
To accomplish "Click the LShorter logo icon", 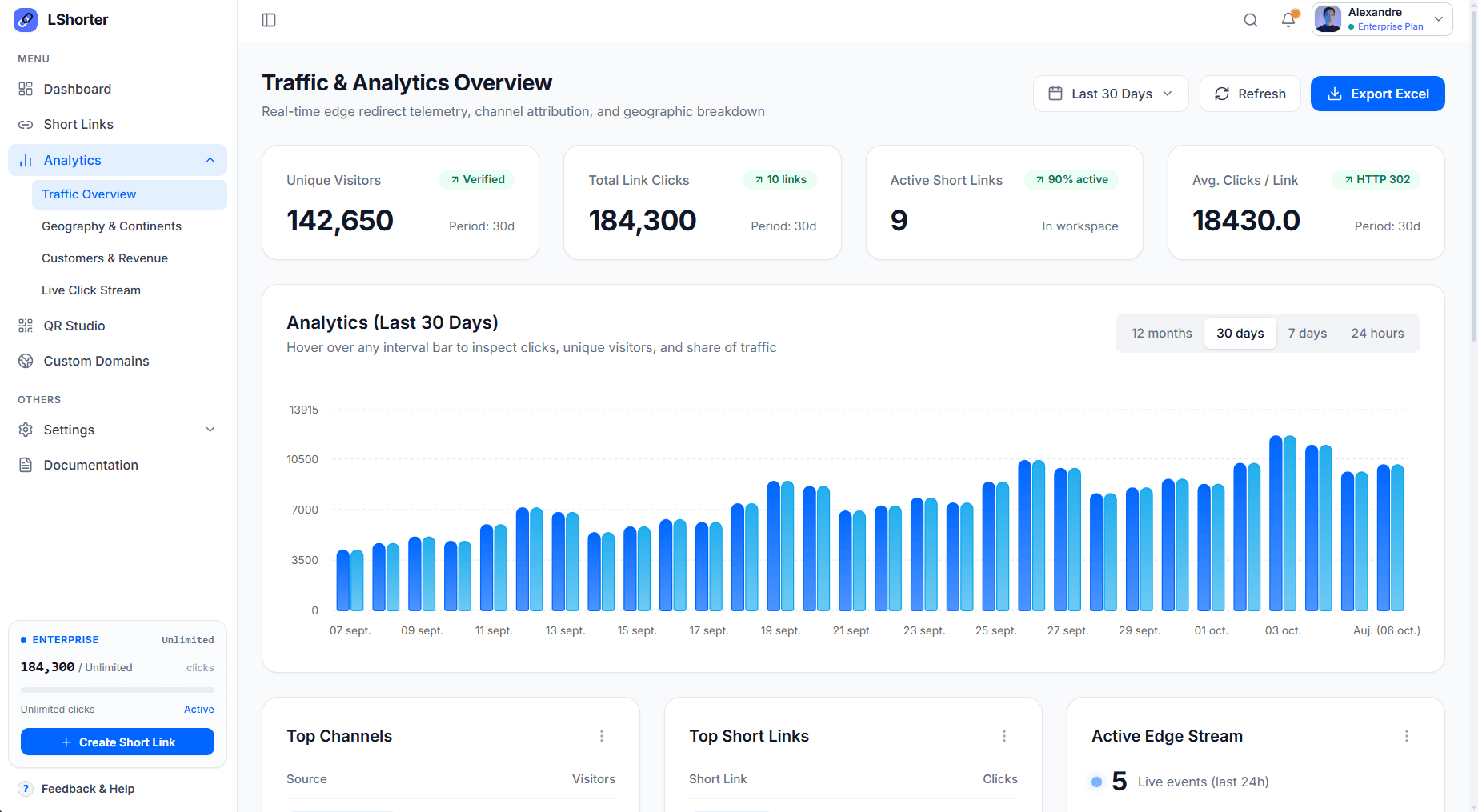I will [x=26, y=20].
